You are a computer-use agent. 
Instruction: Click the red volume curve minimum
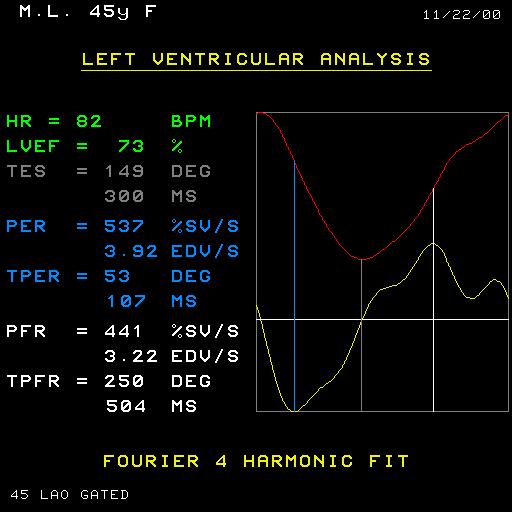(x=362, y=259)
